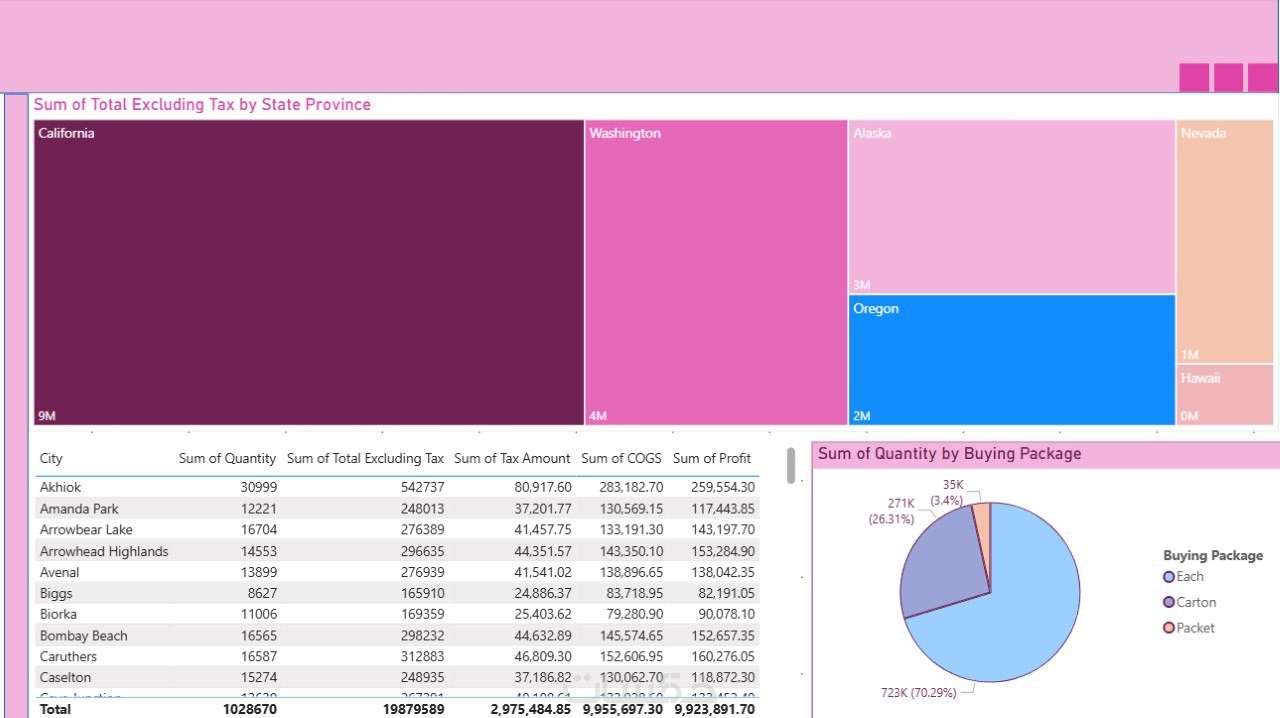Select the 'Akhiok' city row
This screenshot has height=718, width=1280.
397,487
